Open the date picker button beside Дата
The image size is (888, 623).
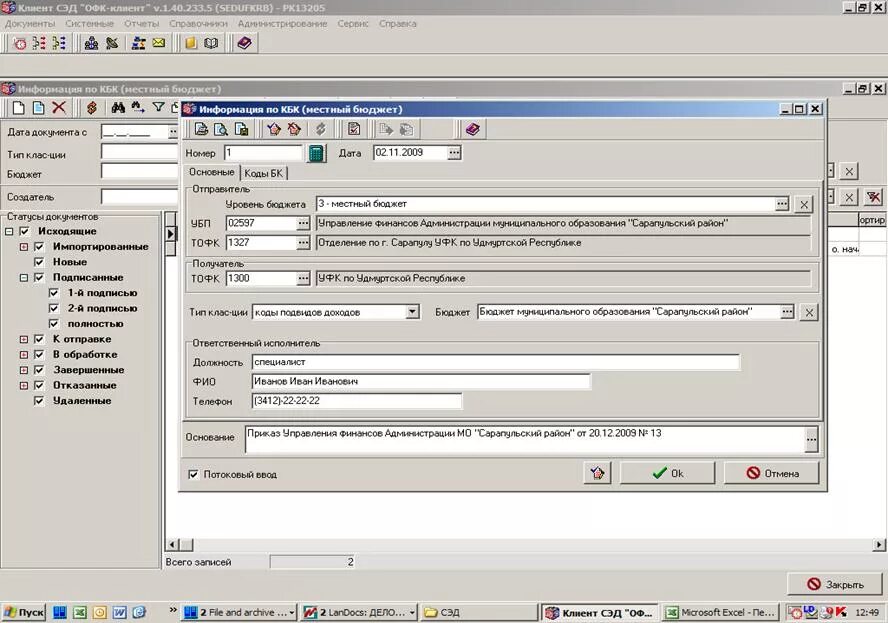pyautogui.click(x=454, y=152)
